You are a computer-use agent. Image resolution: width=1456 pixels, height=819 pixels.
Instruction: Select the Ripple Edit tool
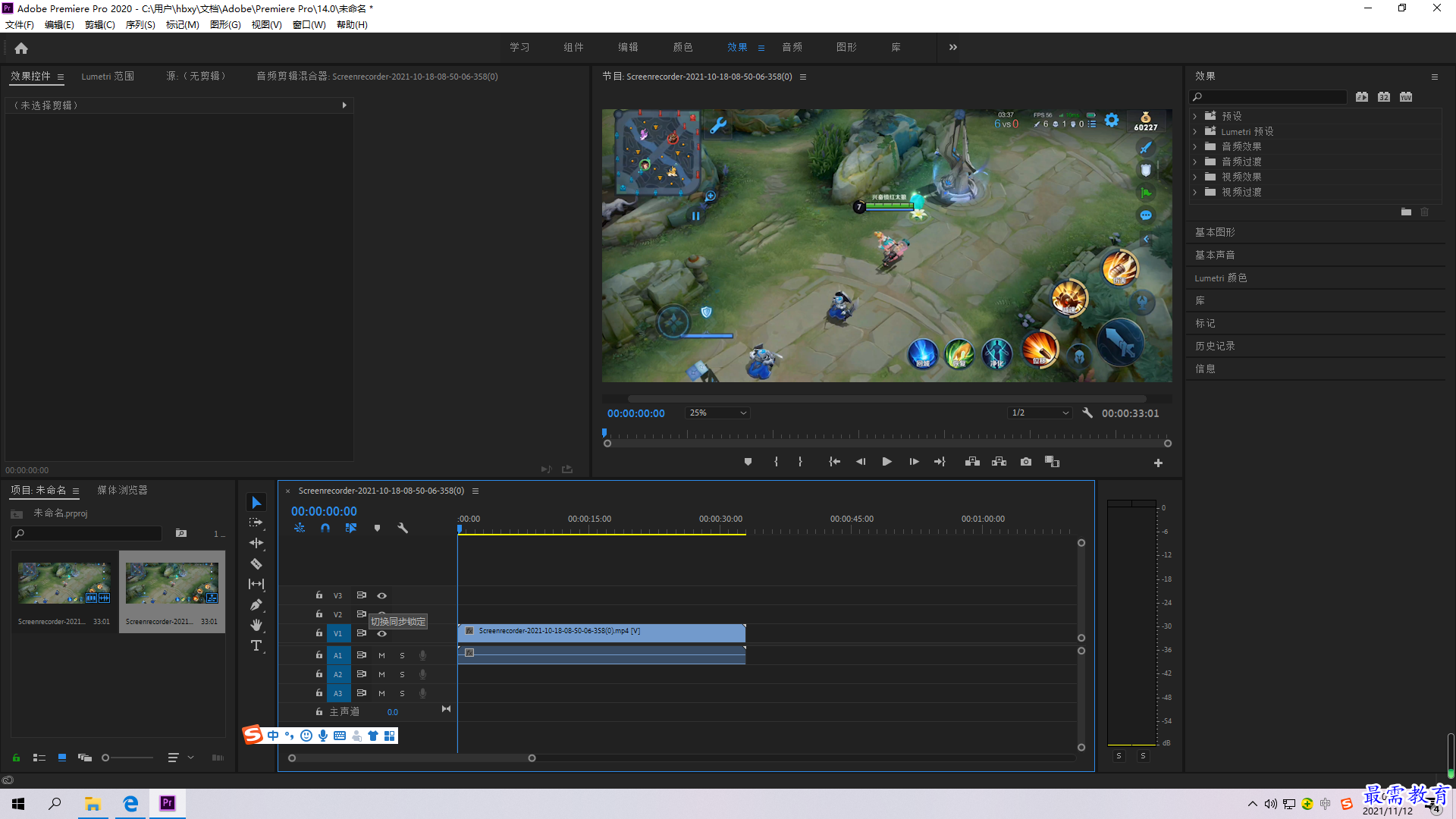pos(256,543)
